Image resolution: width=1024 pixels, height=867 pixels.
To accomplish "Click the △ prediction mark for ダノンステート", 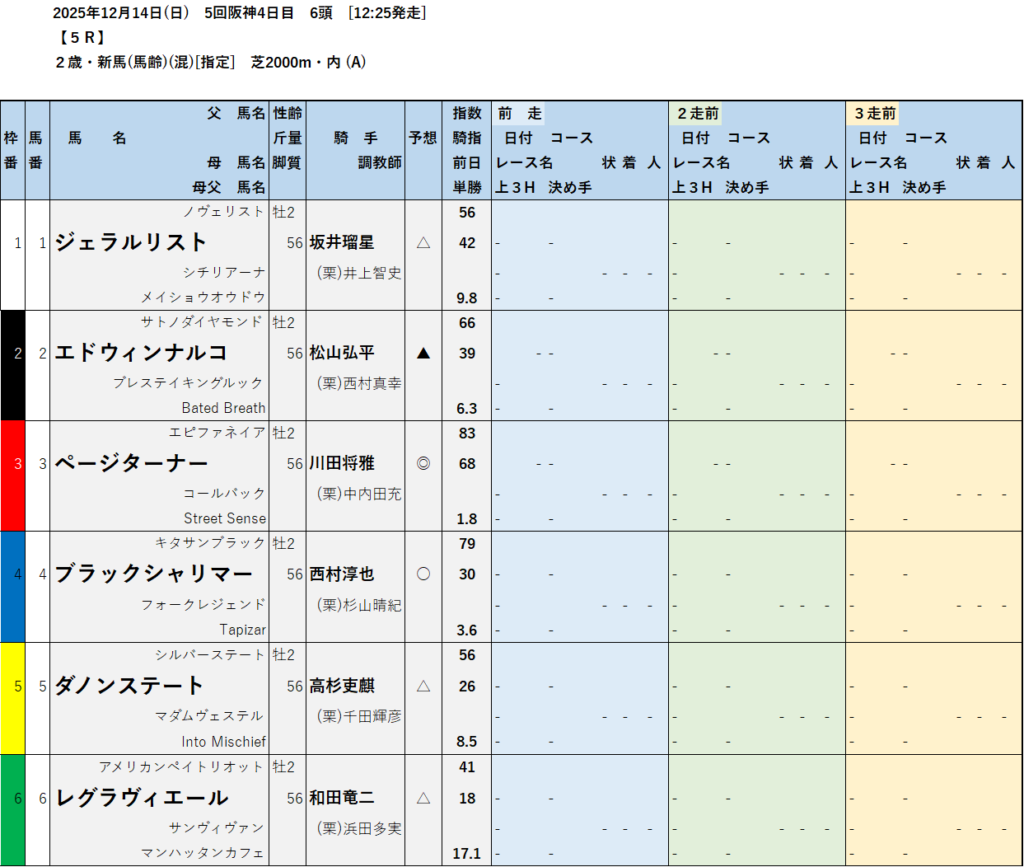I will coord(423,686).
